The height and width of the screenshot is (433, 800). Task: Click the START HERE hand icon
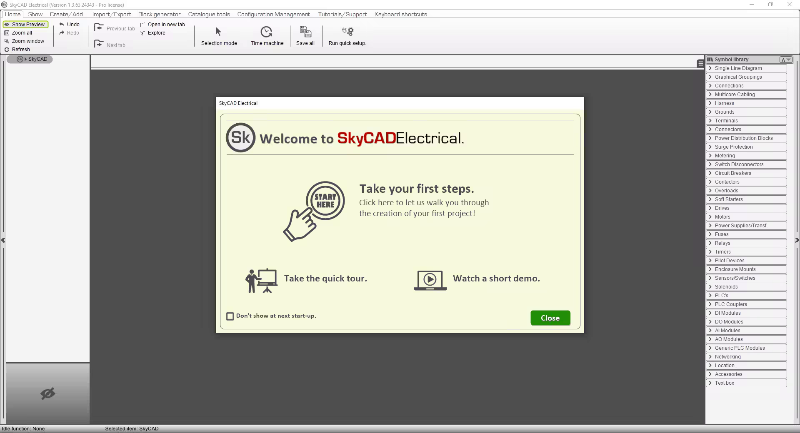coord(314,207)
